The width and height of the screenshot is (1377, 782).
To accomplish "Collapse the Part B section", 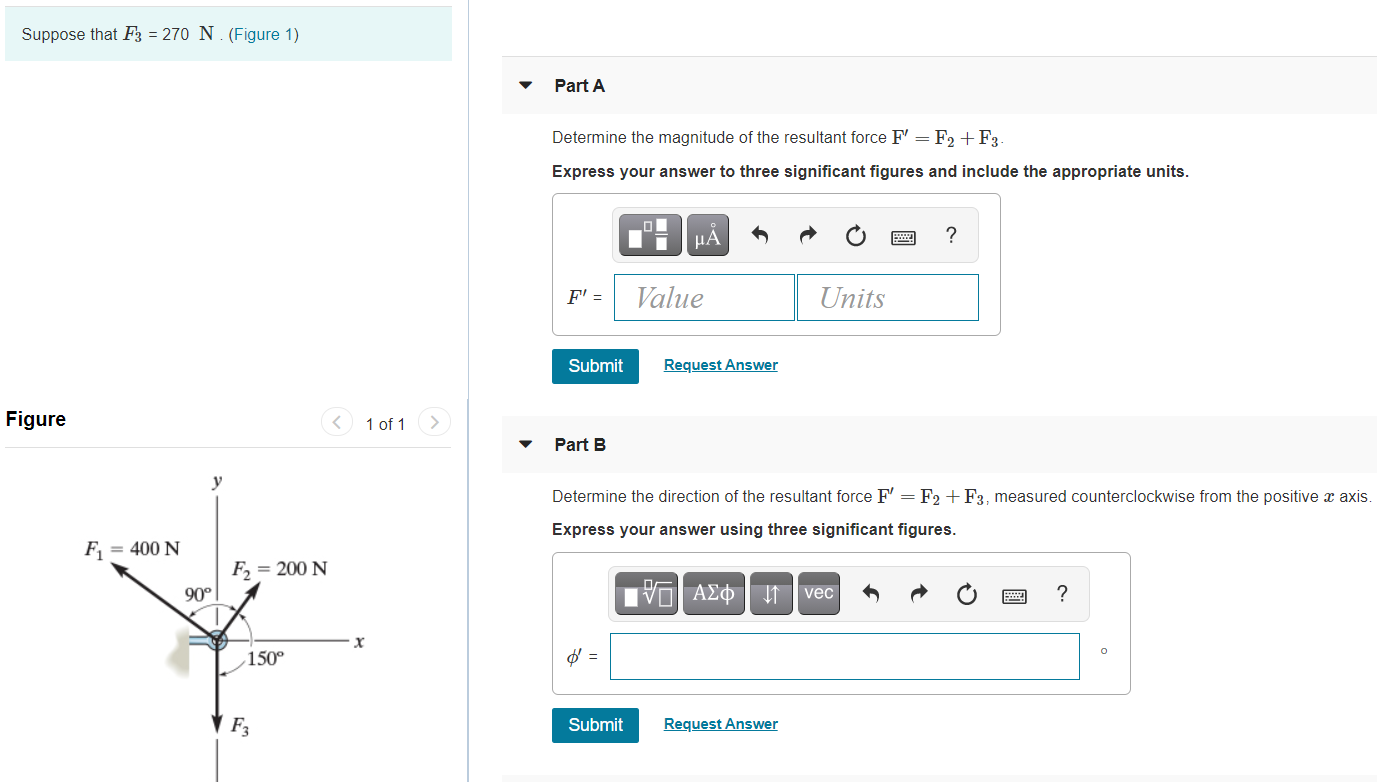I will tap(525, 445).
